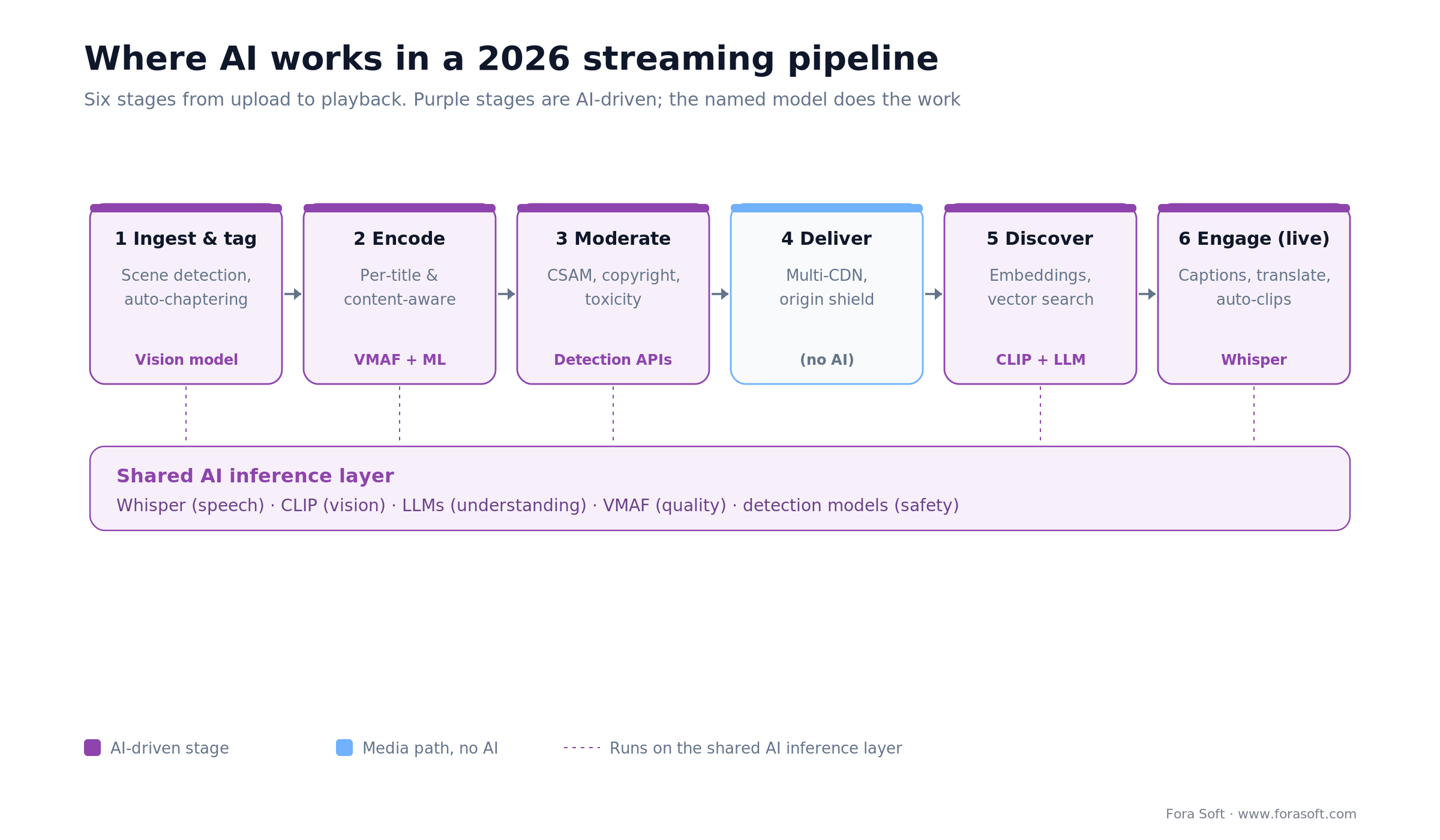Click the arrow between Encode and Moderate
Image resolution: width=1440 pixels, height=840 pixels.
pyautogui.click(x=506, y=294)
